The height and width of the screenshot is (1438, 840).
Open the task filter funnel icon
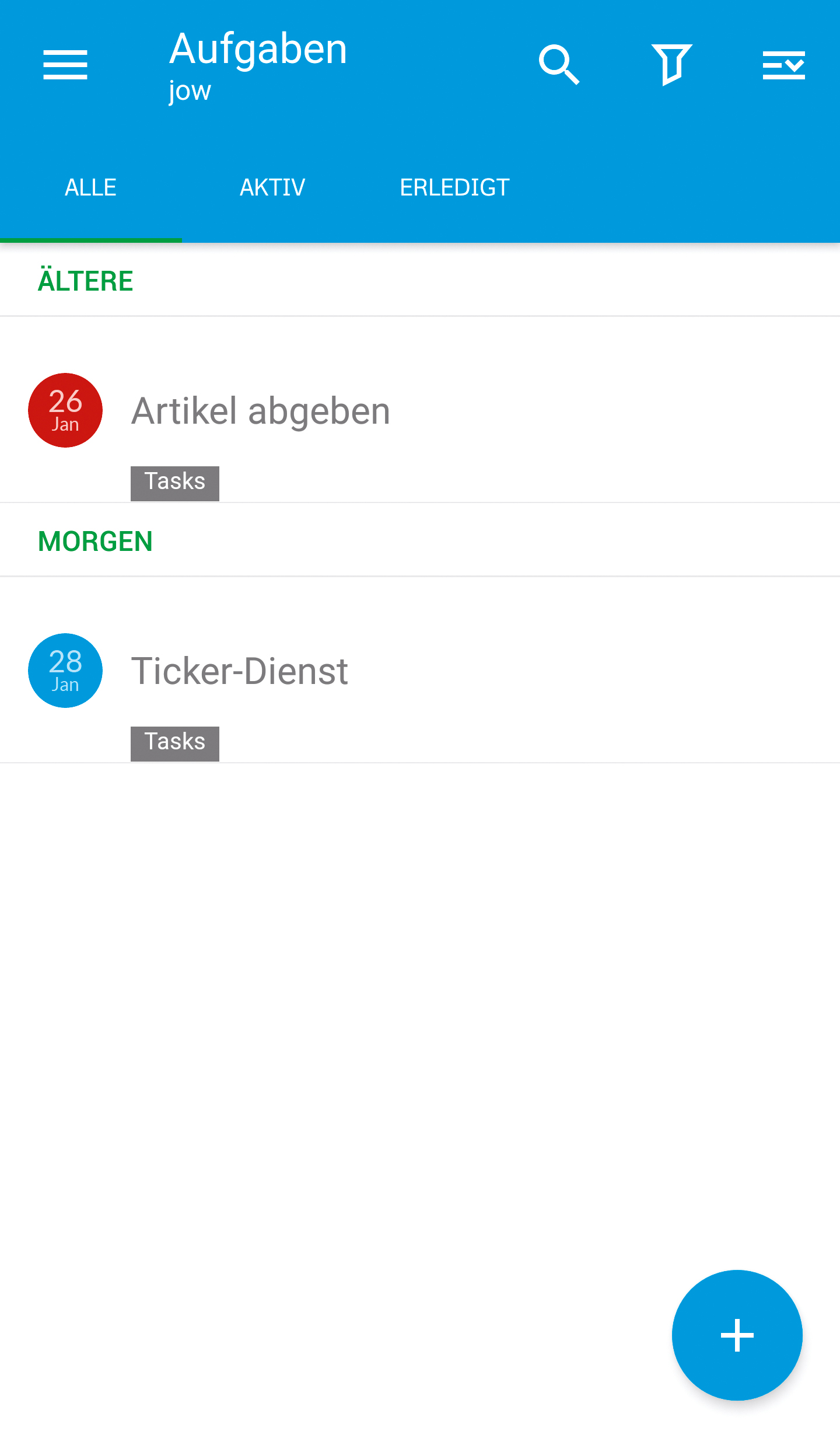[671, 64]
